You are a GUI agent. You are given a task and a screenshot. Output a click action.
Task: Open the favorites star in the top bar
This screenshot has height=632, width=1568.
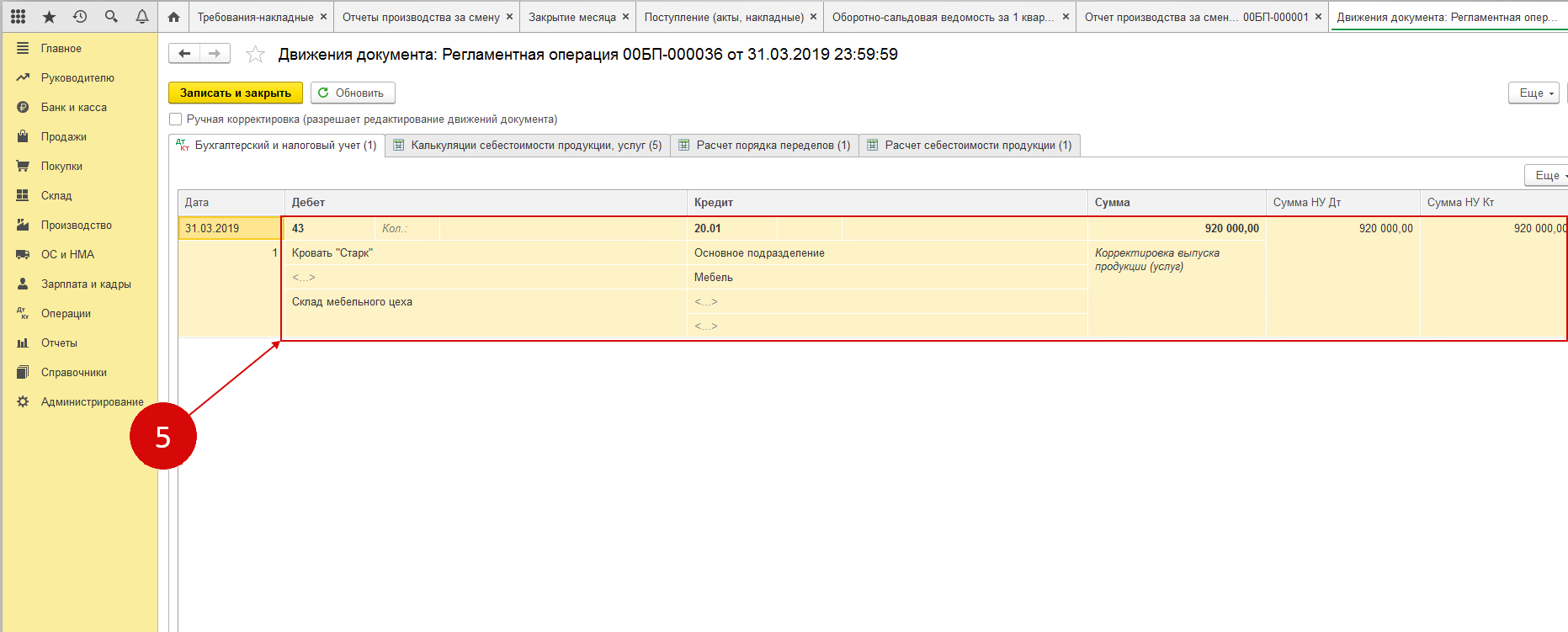49,17
